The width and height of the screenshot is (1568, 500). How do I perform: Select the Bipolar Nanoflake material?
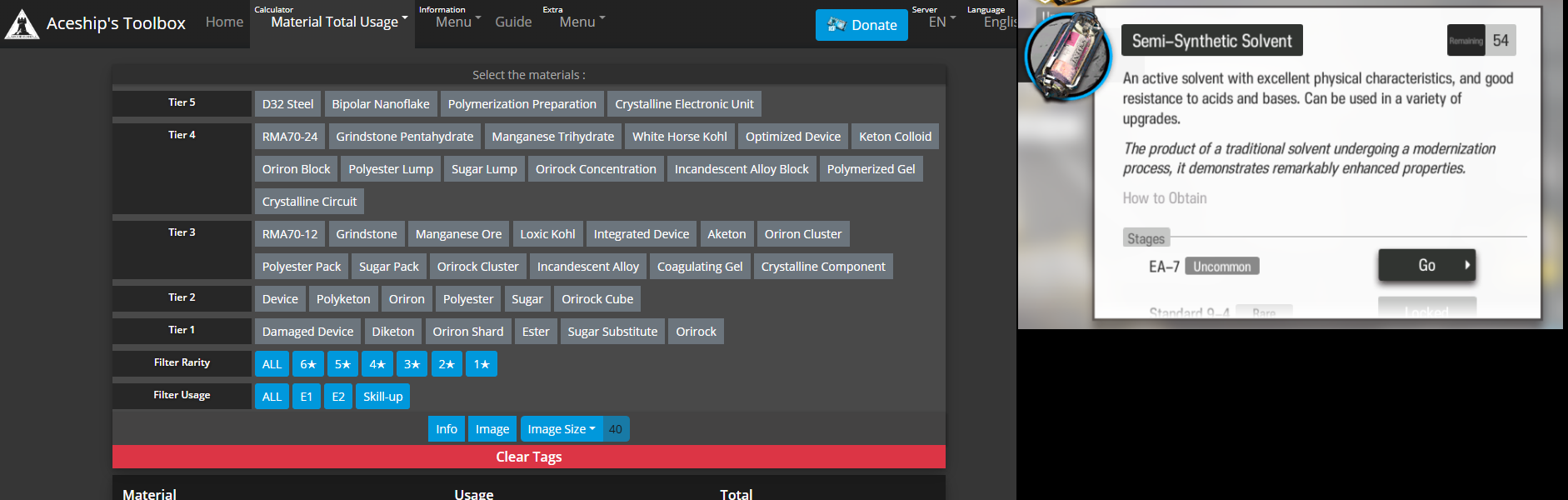[381, 104]
